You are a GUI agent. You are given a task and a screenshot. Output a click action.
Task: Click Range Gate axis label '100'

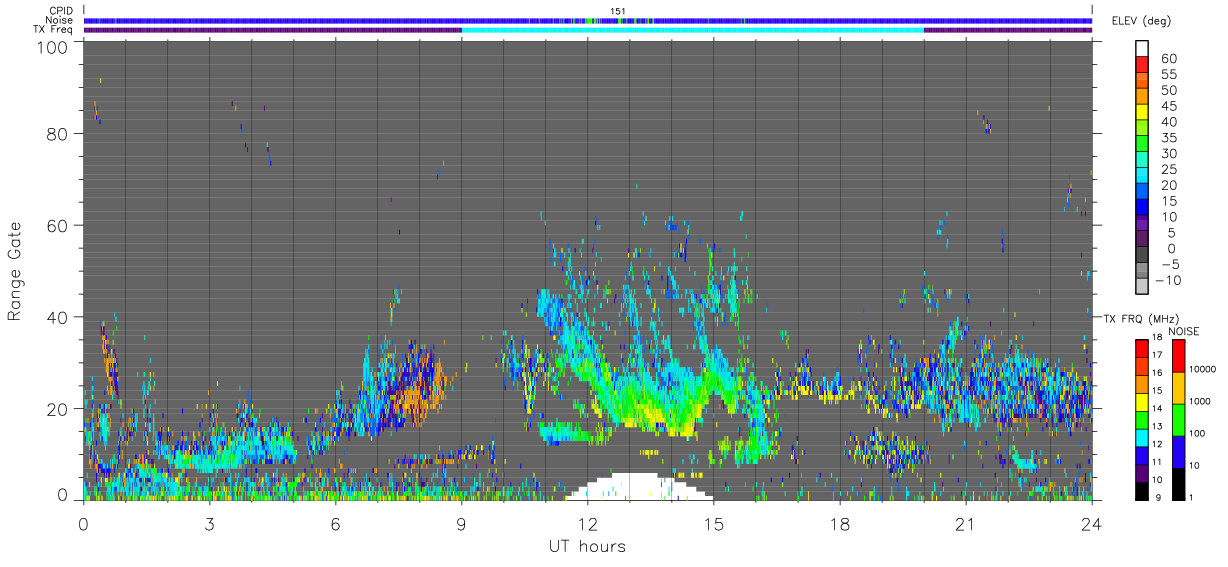[x=52, y=47]
